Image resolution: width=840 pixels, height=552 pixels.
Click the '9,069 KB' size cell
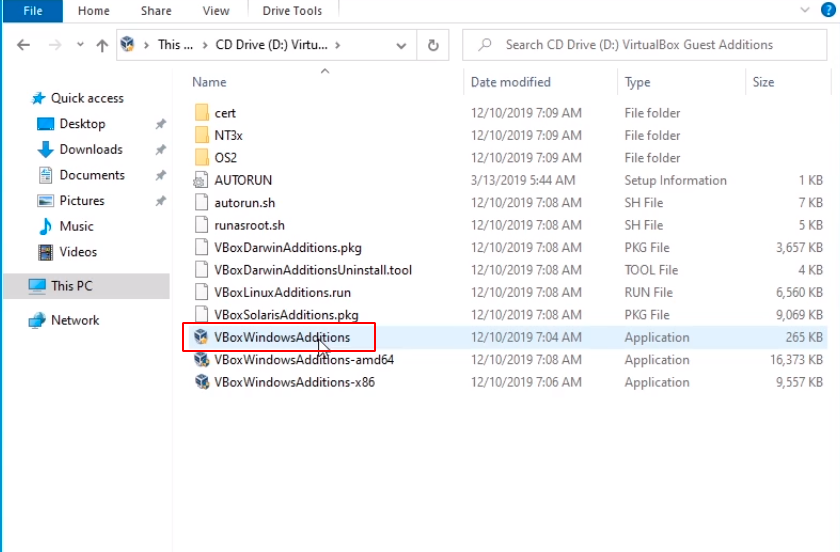click(799, 315)
